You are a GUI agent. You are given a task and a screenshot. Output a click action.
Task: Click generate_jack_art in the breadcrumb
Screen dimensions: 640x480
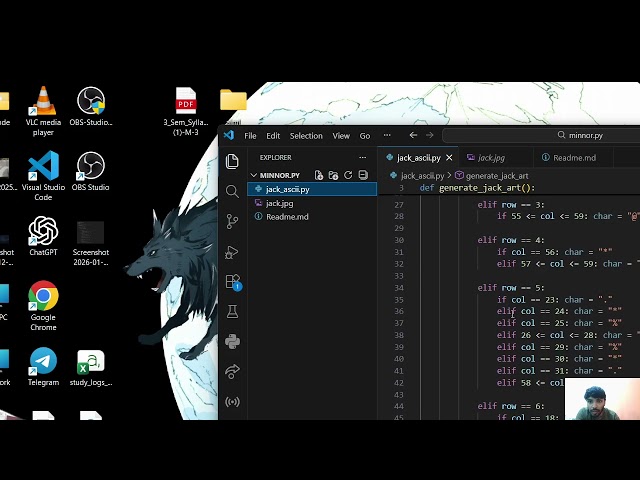(x=497, y=176)
